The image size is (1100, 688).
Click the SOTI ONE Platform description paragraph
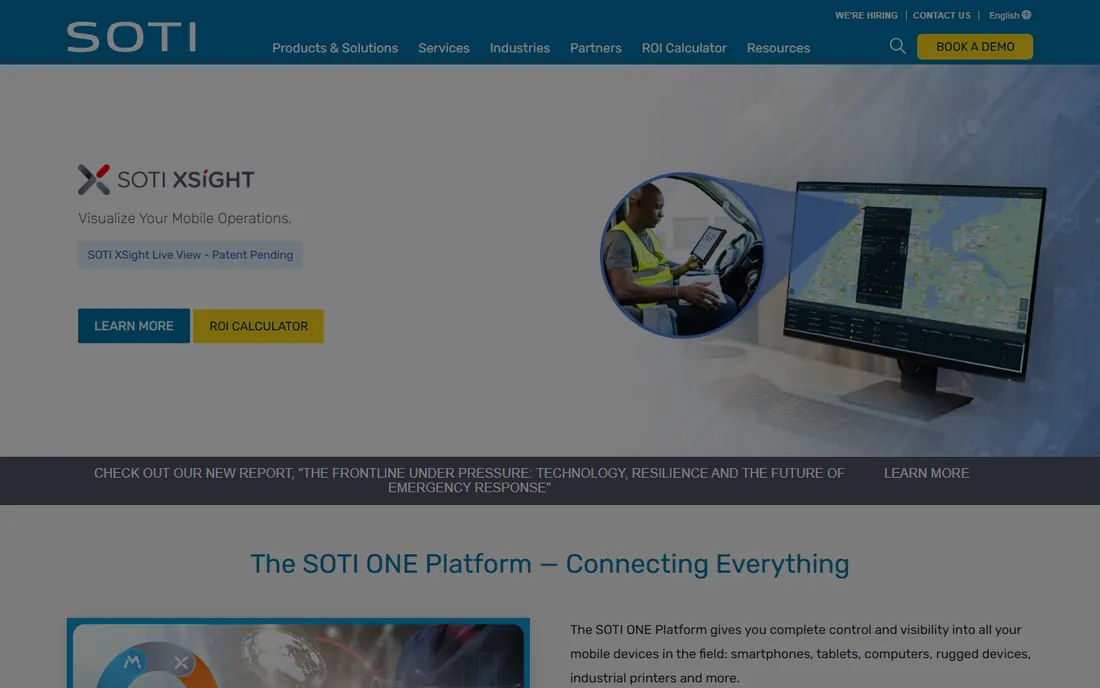click(x=800, y=654)
